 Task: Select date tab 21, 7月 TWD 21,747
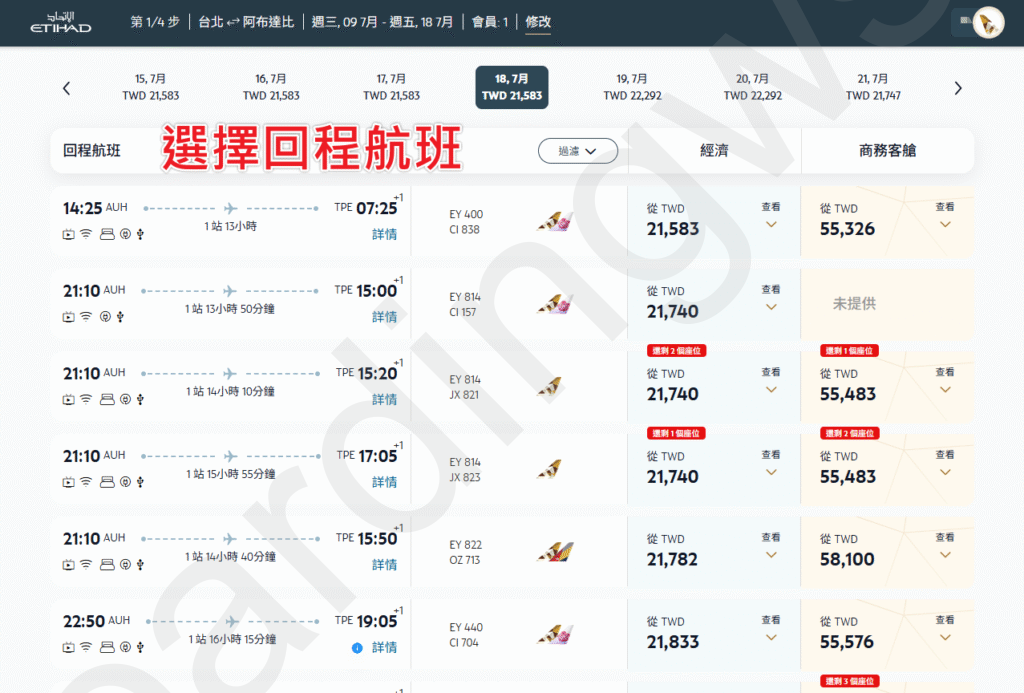(x=873, y=87)
